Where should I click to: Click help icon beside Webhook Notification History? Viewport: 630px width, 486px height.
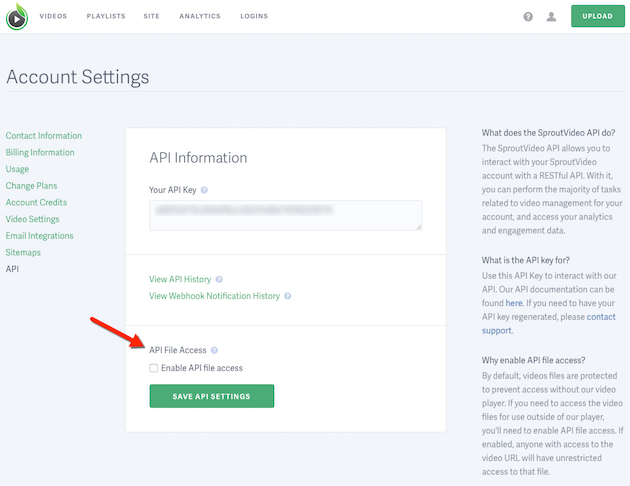tap(287, 296)
